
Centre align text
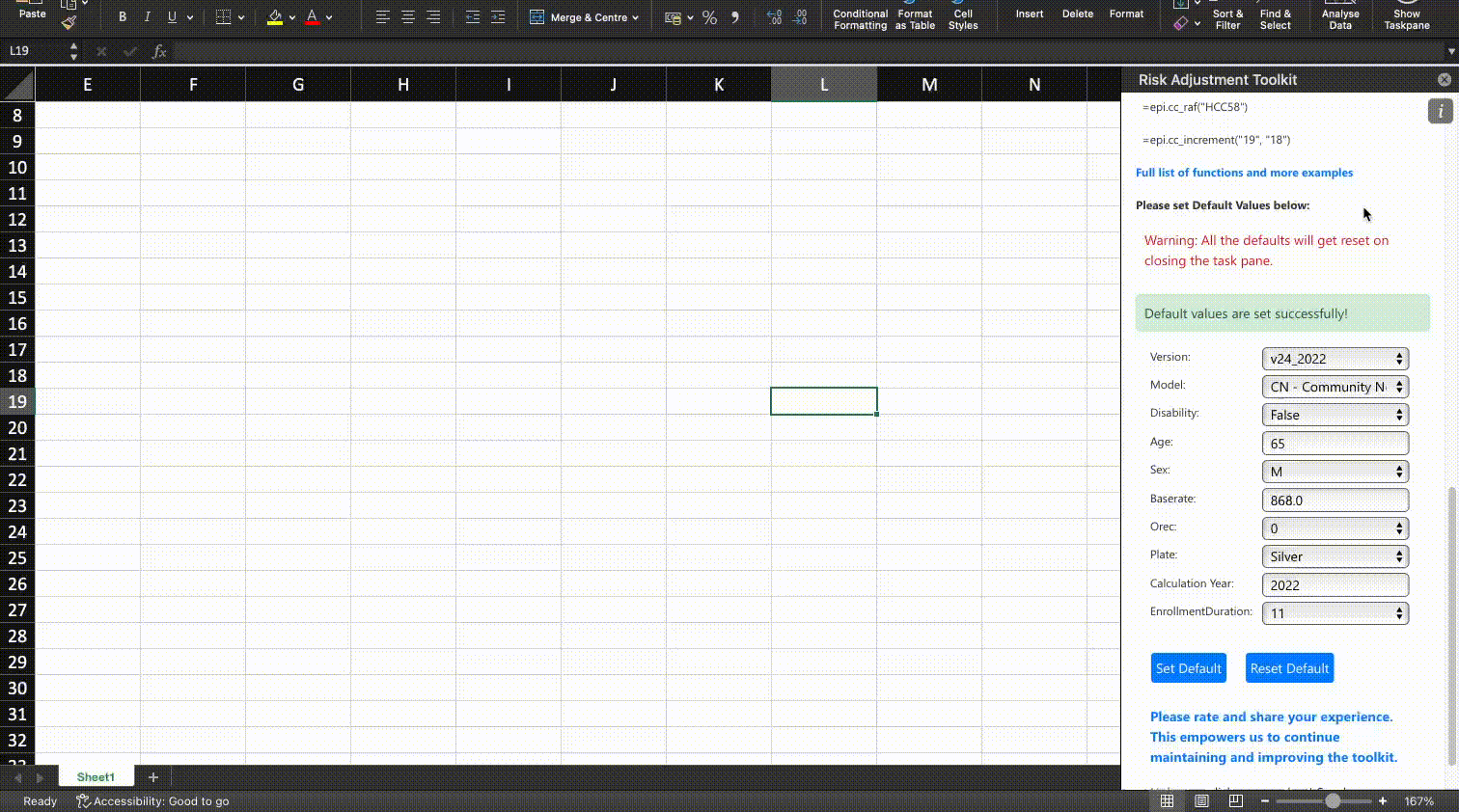click(408, 17)
